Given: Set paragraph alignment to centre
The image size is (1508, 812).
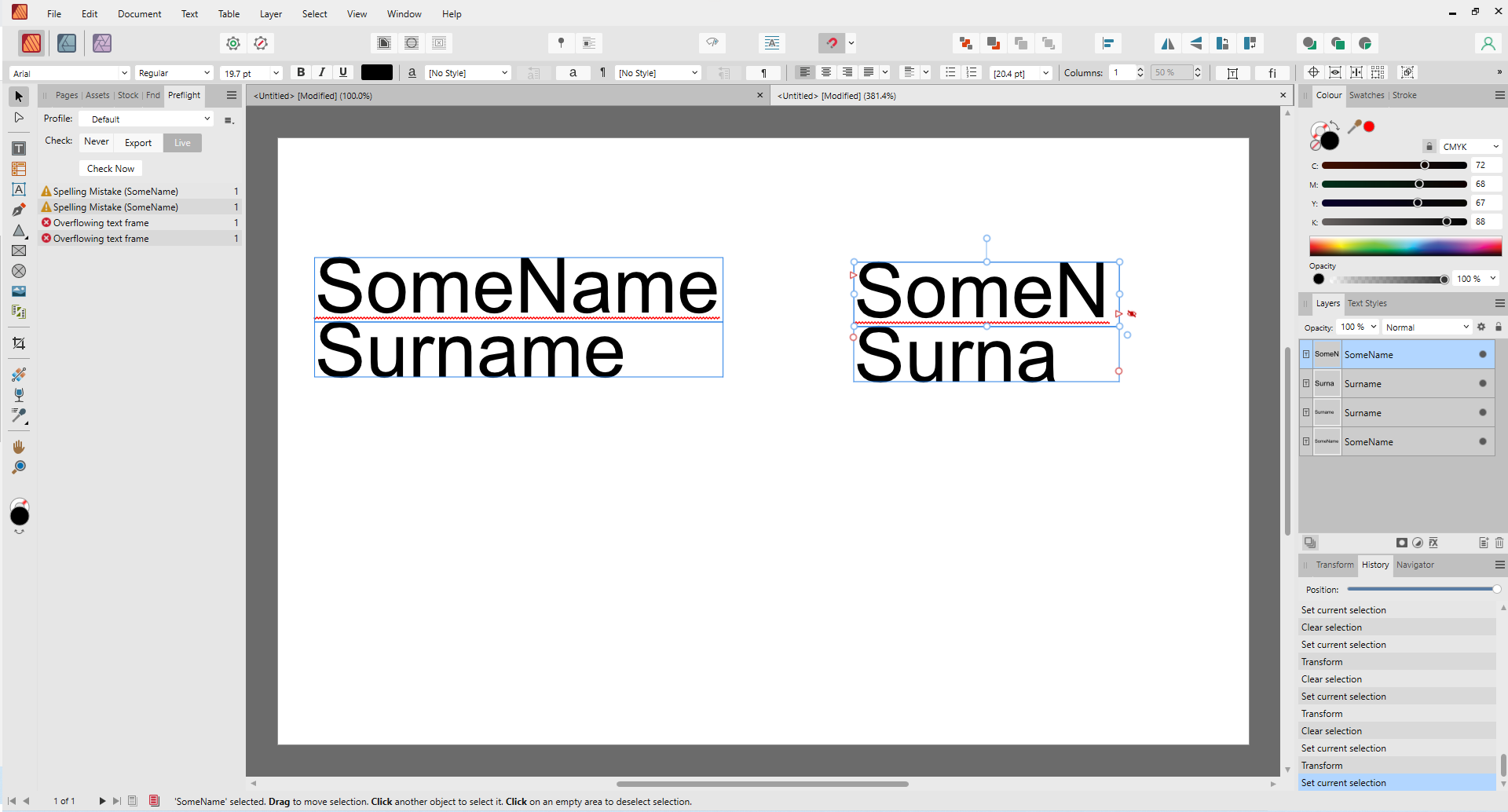Looking at the screenshot, I should click(826, 72).
